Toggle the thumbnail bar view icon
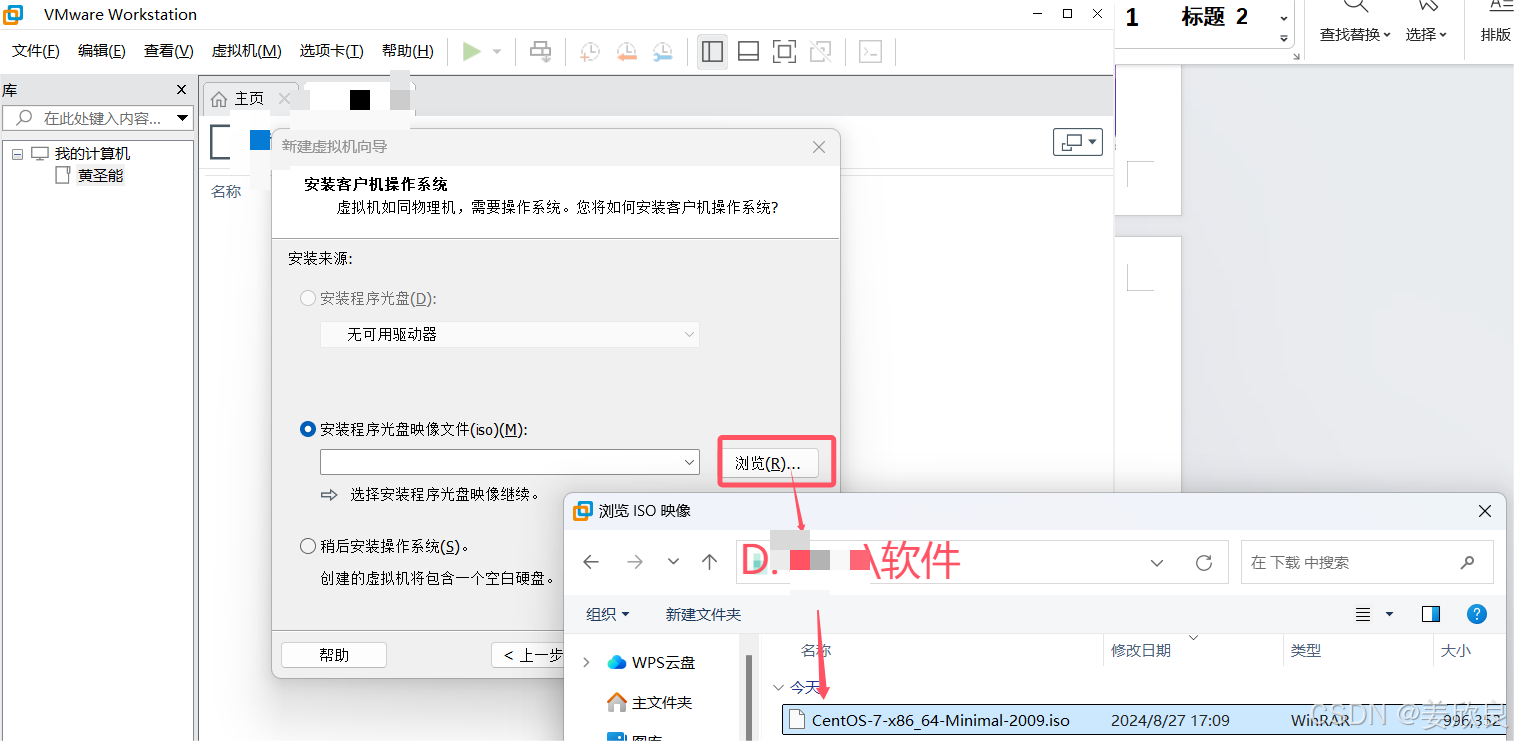Screen dimensions: 1514x741 (748, 51)
